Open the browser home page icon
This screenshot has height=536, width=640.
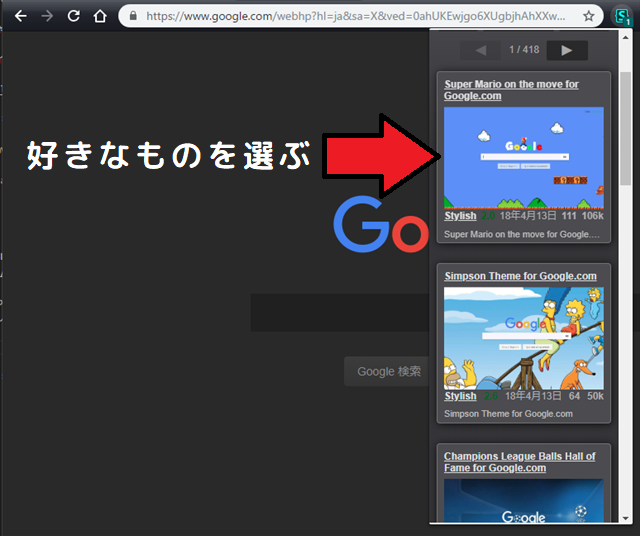[100, 16]
